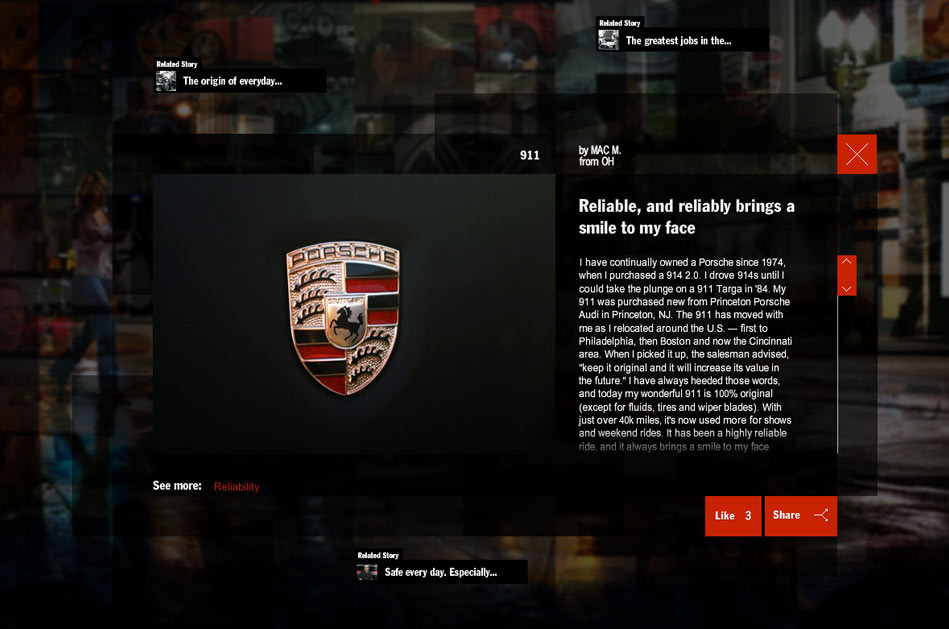
Task: Share the story
Action: 801,516
